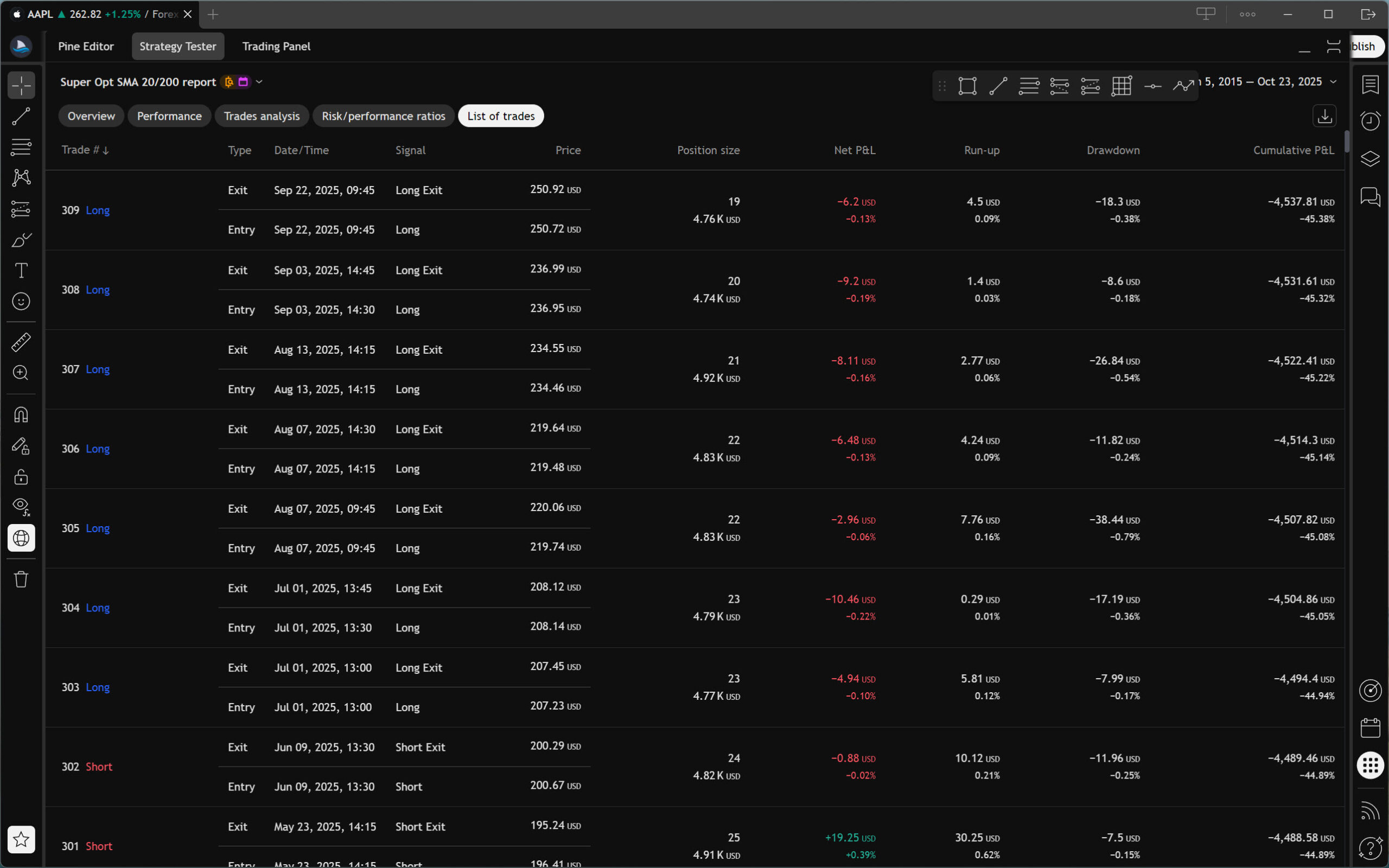1389x868 pixels.
Task: Toggle hide all drawings eye icon
Action: 21,506
